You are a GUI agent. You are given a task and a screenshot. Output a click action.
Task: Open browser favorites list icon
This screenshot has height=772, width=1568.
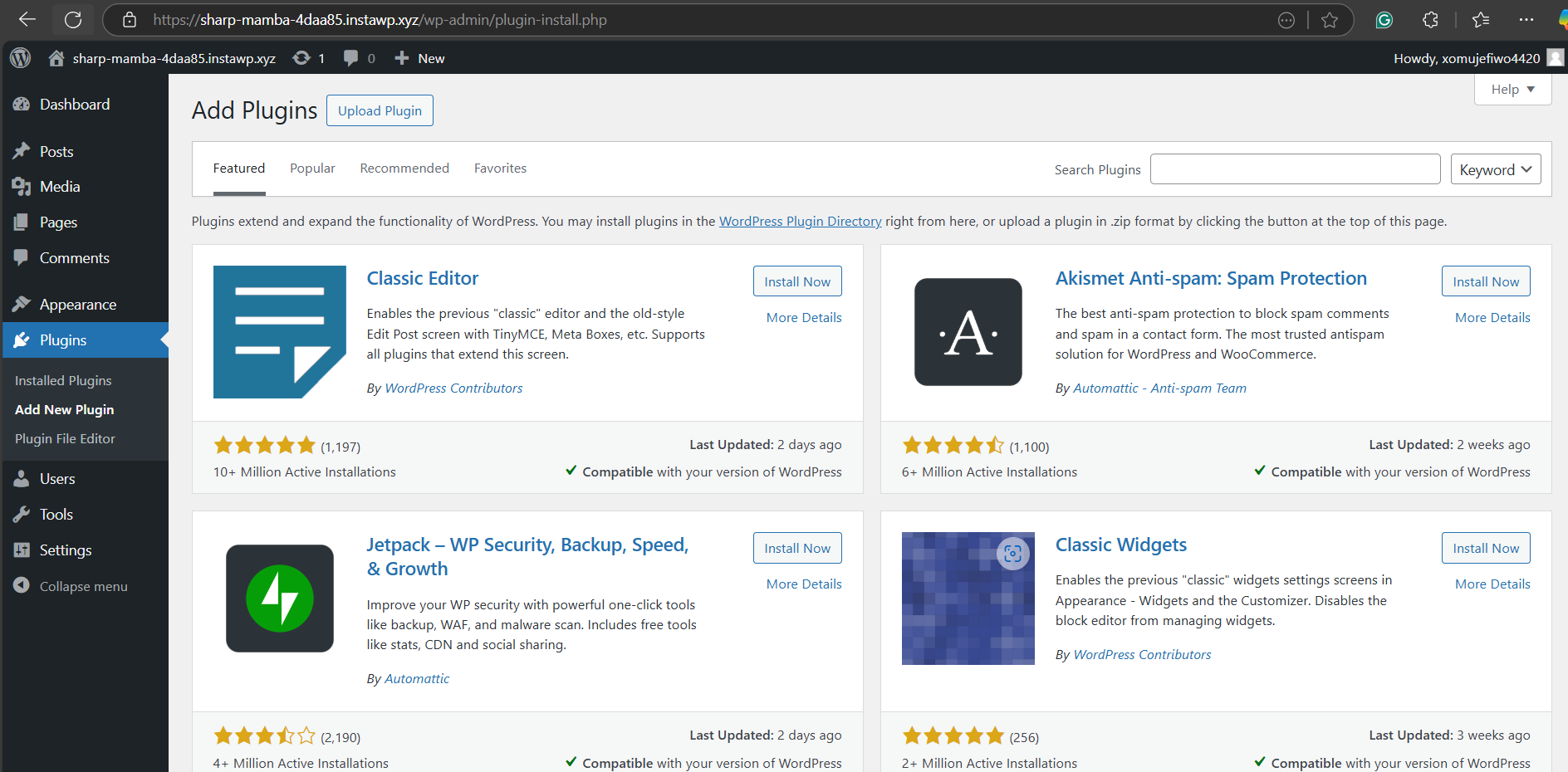pos(1481,20)
